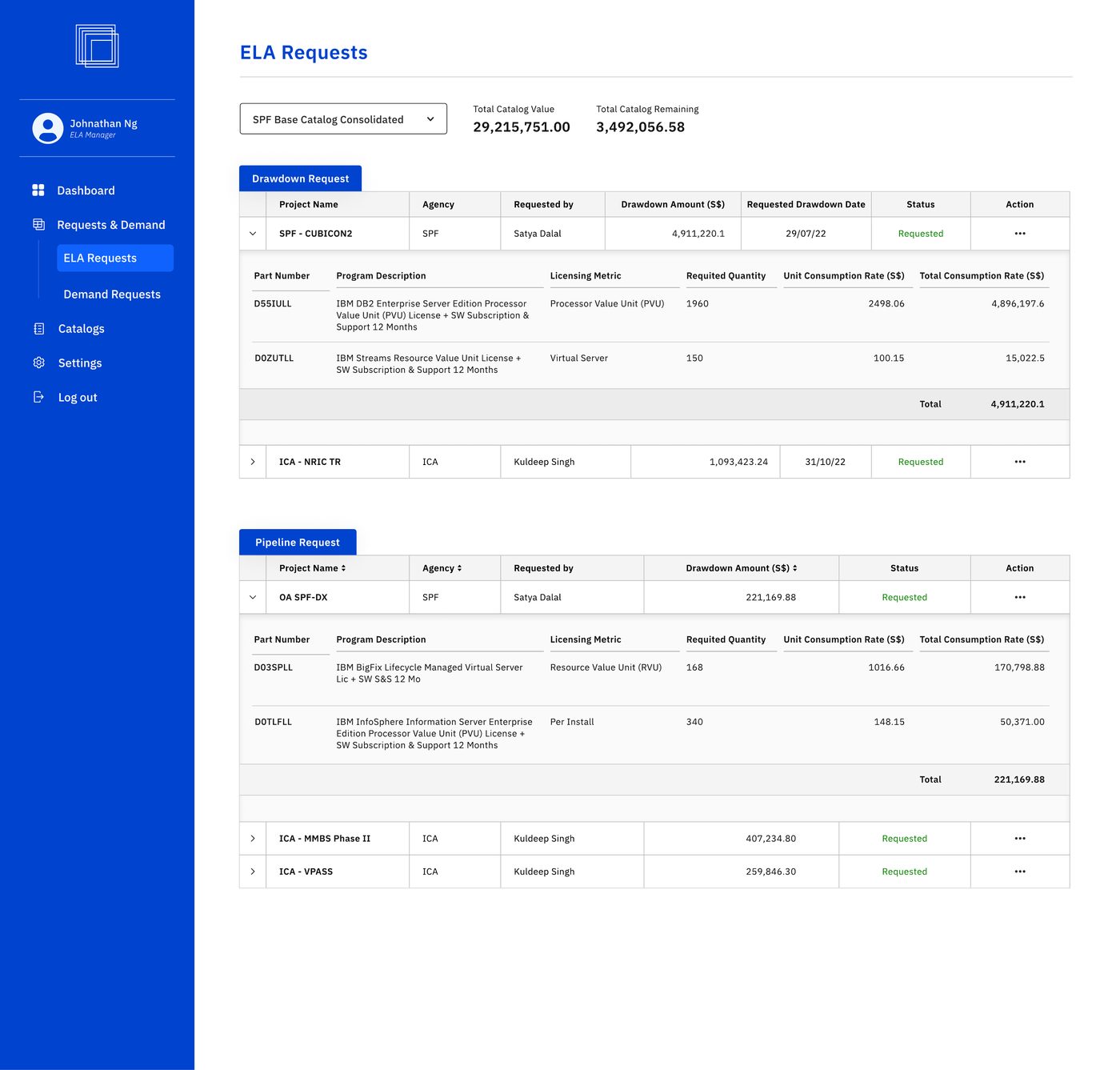Image resolution: width=1120 pixels, height=1070 pixels.
Task: Click Requested status for SPF - CUBICON2
Action: tap(921, 234)
